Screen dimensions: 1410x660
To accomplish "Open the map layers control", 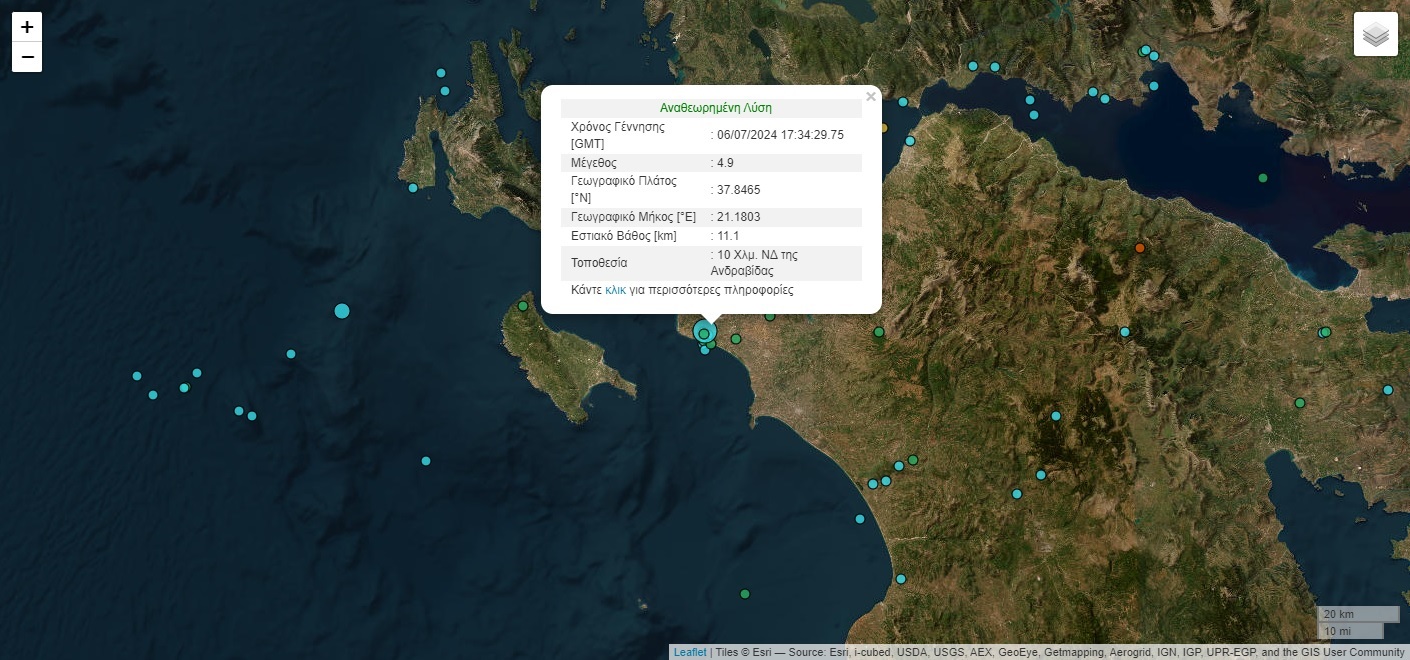I will (1375, 34).
